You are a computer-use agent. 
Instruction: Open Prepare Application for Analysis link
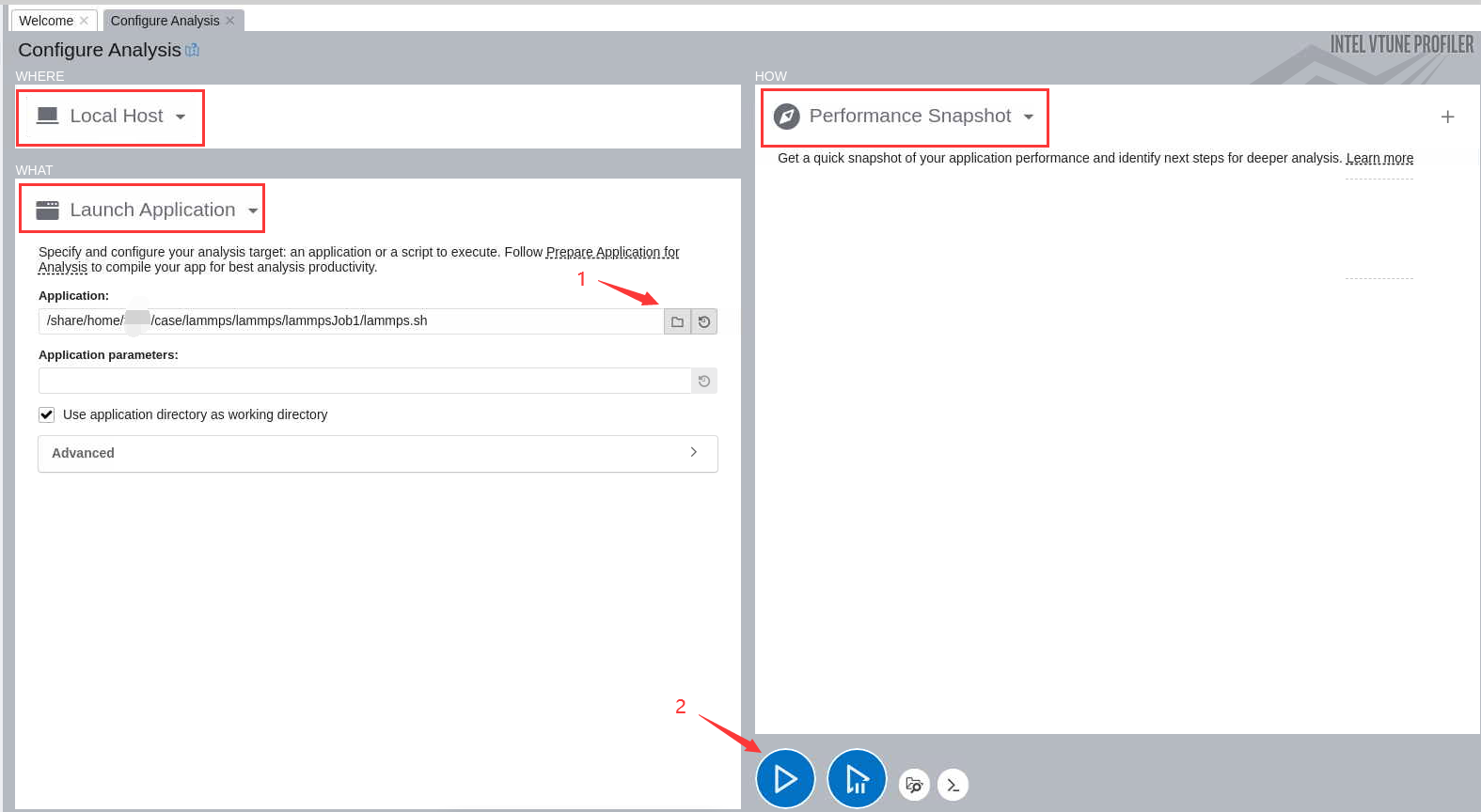click(612, 252)
